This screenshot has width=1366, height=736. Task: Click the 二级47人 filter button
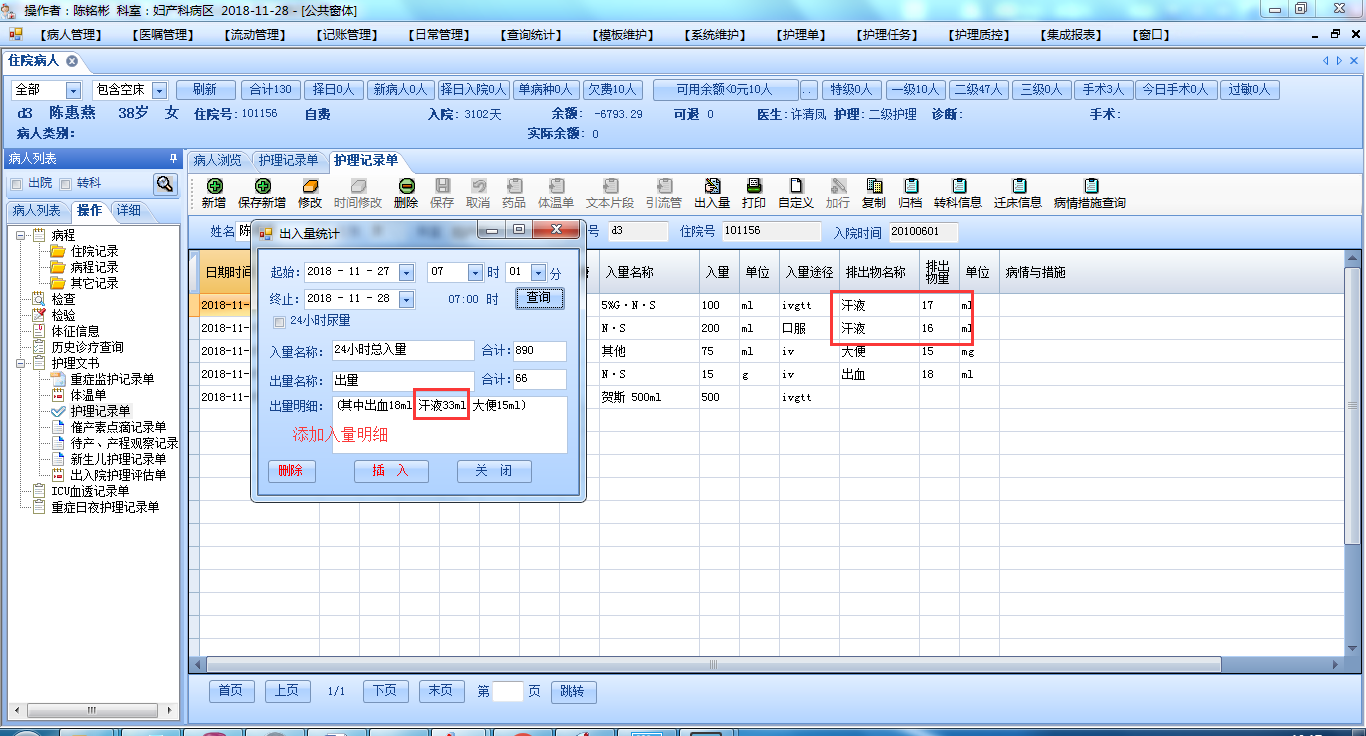977,90
